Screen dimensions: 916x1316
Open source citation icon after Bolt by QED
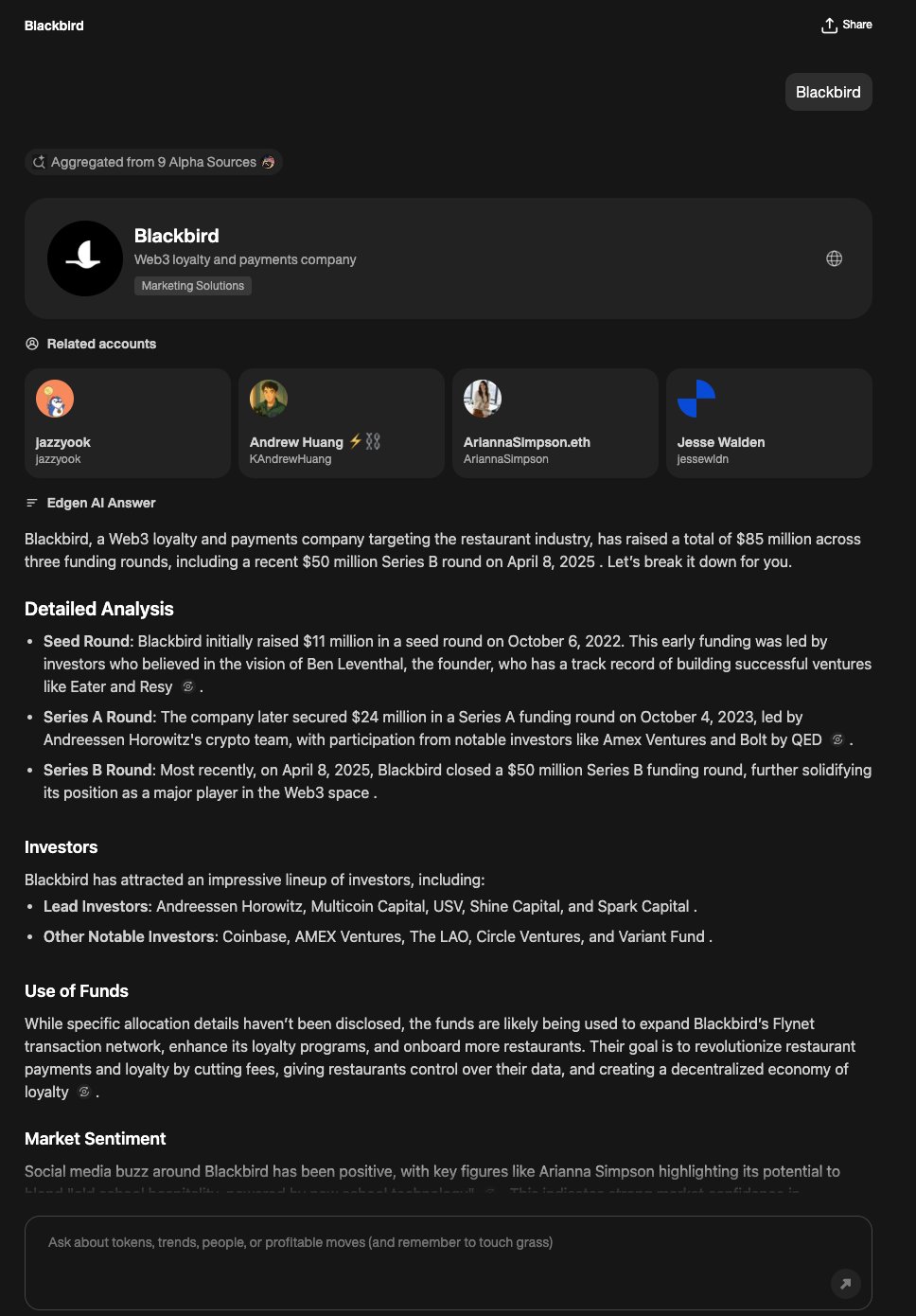[837, 739]
